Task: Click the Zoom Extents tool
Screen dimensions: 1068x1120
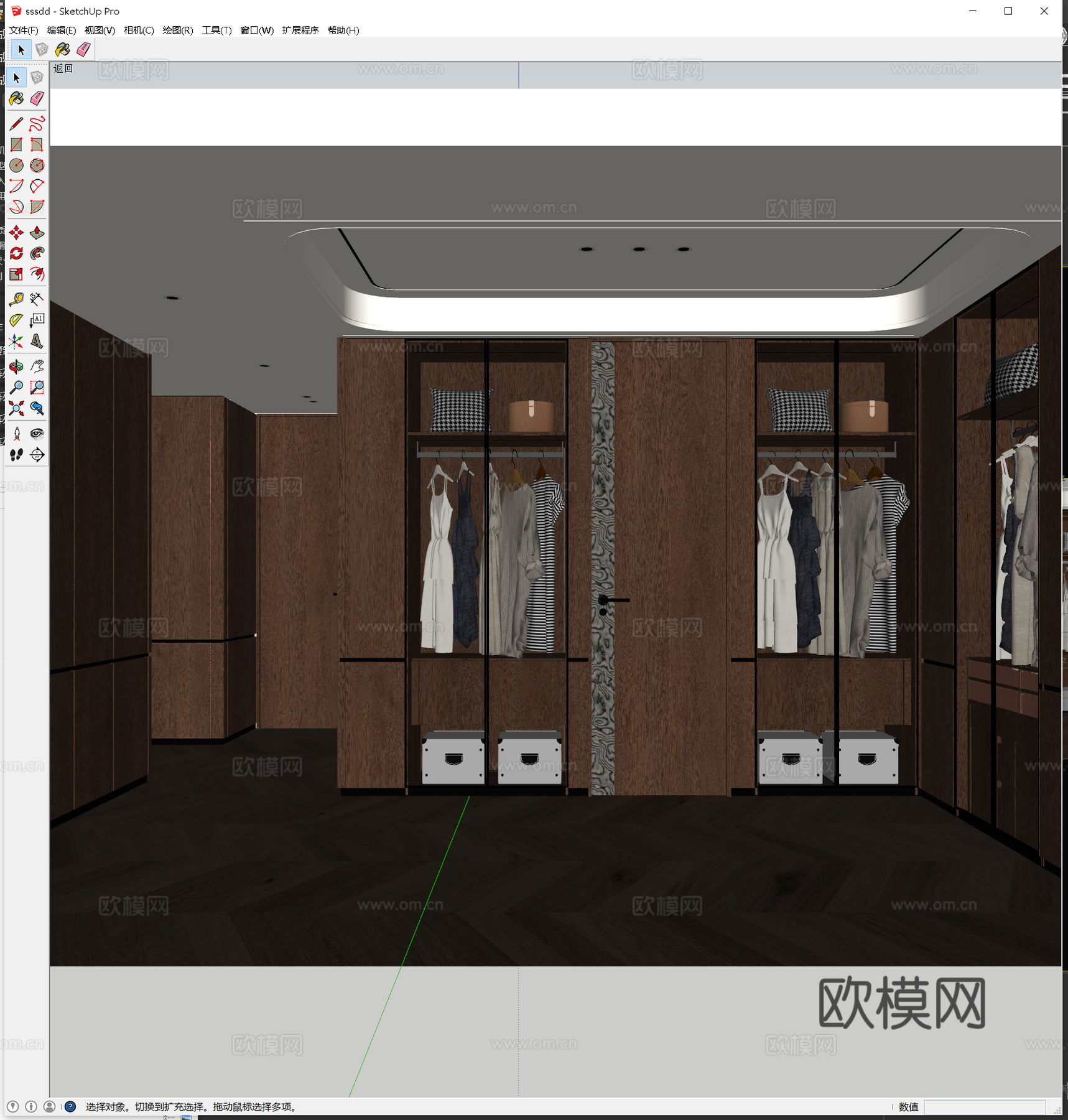Action: (17, 408)
